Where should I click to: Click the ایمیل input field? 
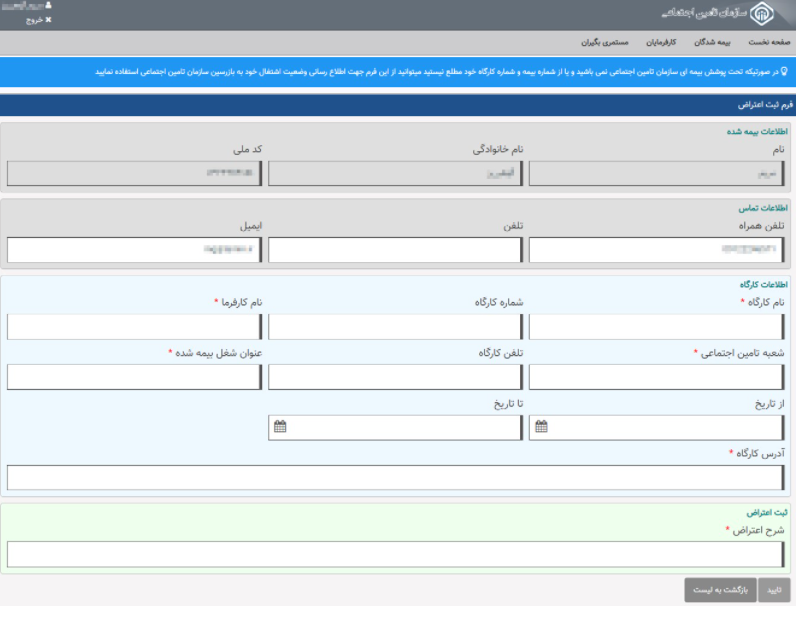pos(135,250)
